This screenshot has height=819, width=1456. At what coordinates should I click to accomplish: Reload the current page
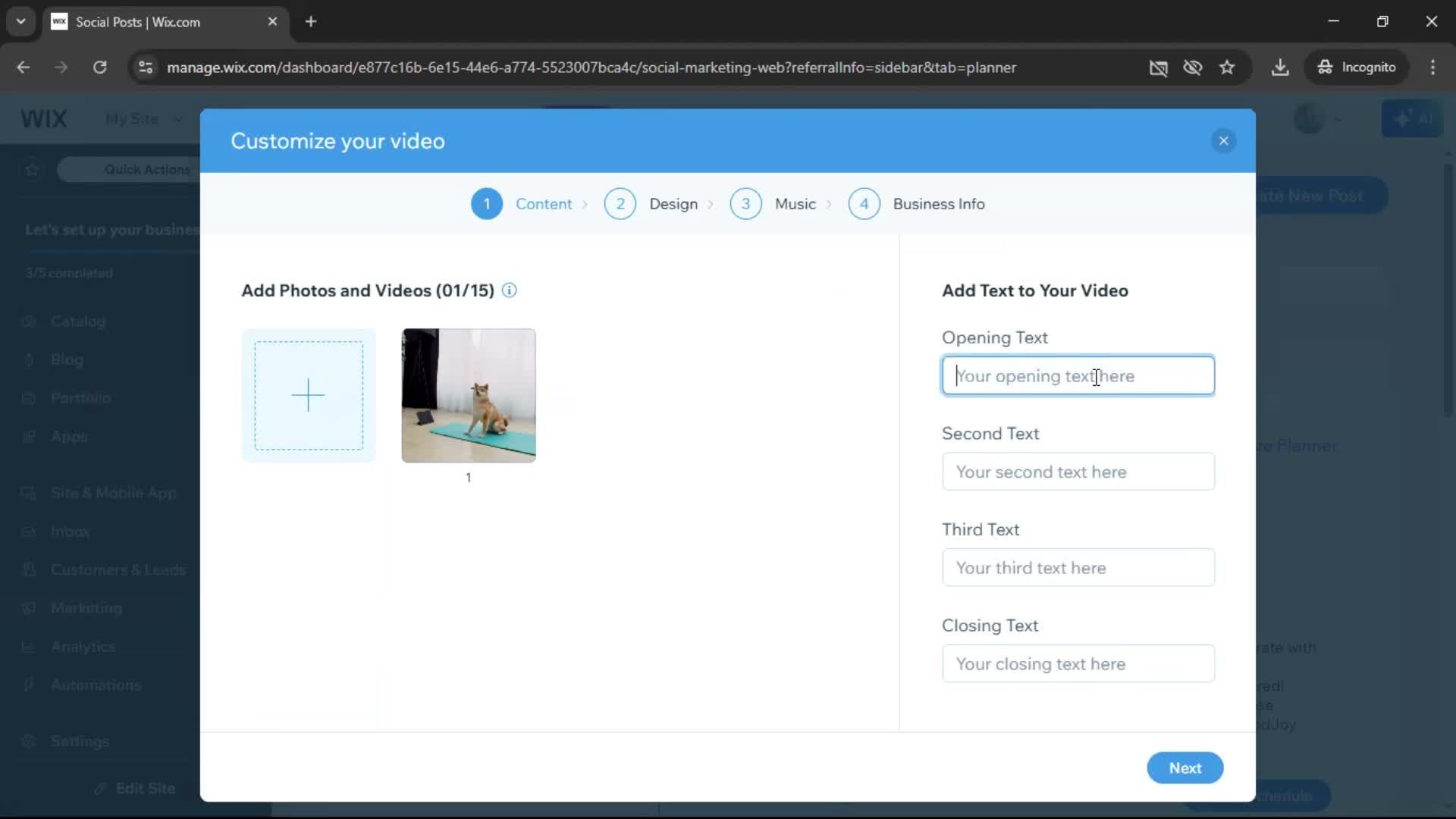tap(99, 67)
